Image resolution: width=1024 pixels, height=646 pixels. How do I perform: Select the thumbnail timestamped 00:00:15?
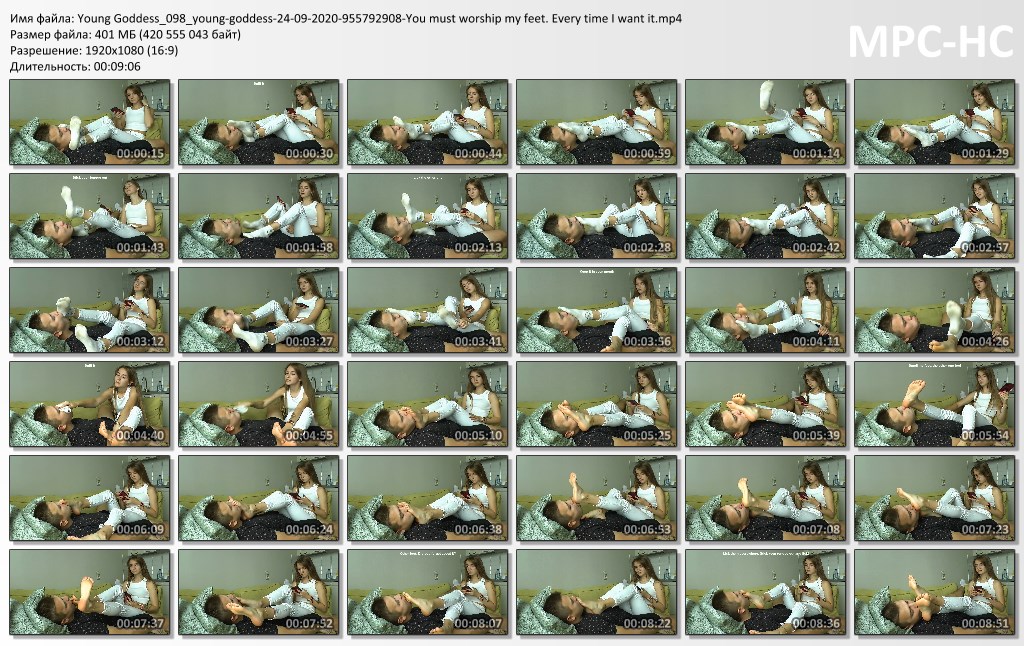coord(89,122)
